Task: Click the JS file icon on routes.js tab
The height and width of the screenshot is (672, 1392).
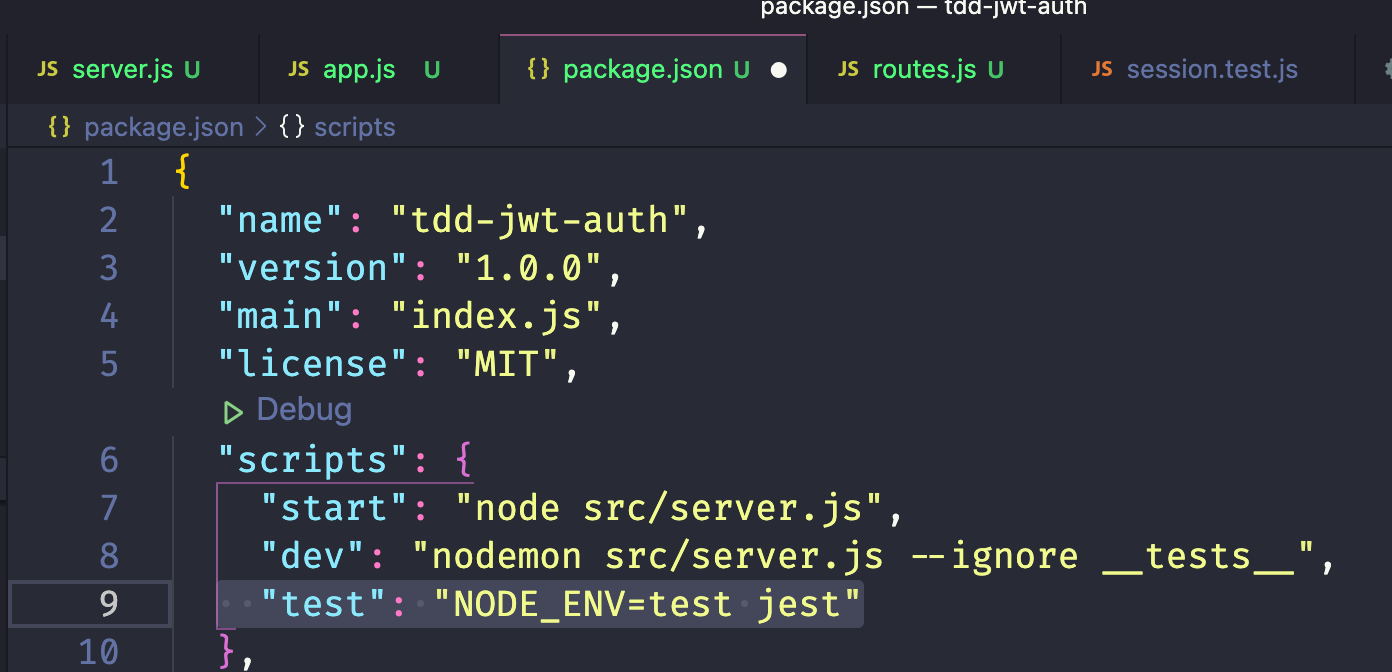Action: click(849, 69)
